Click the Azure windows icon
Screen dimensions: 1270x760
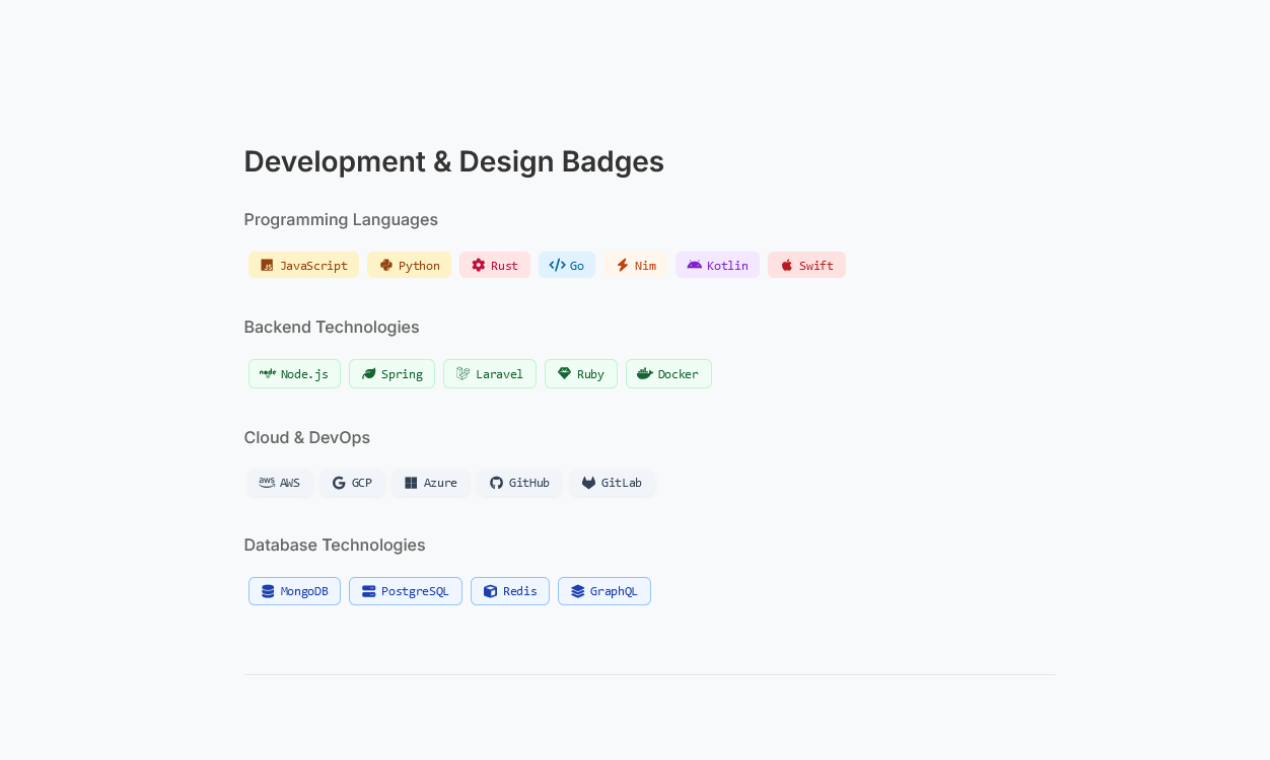coord(411,482)
